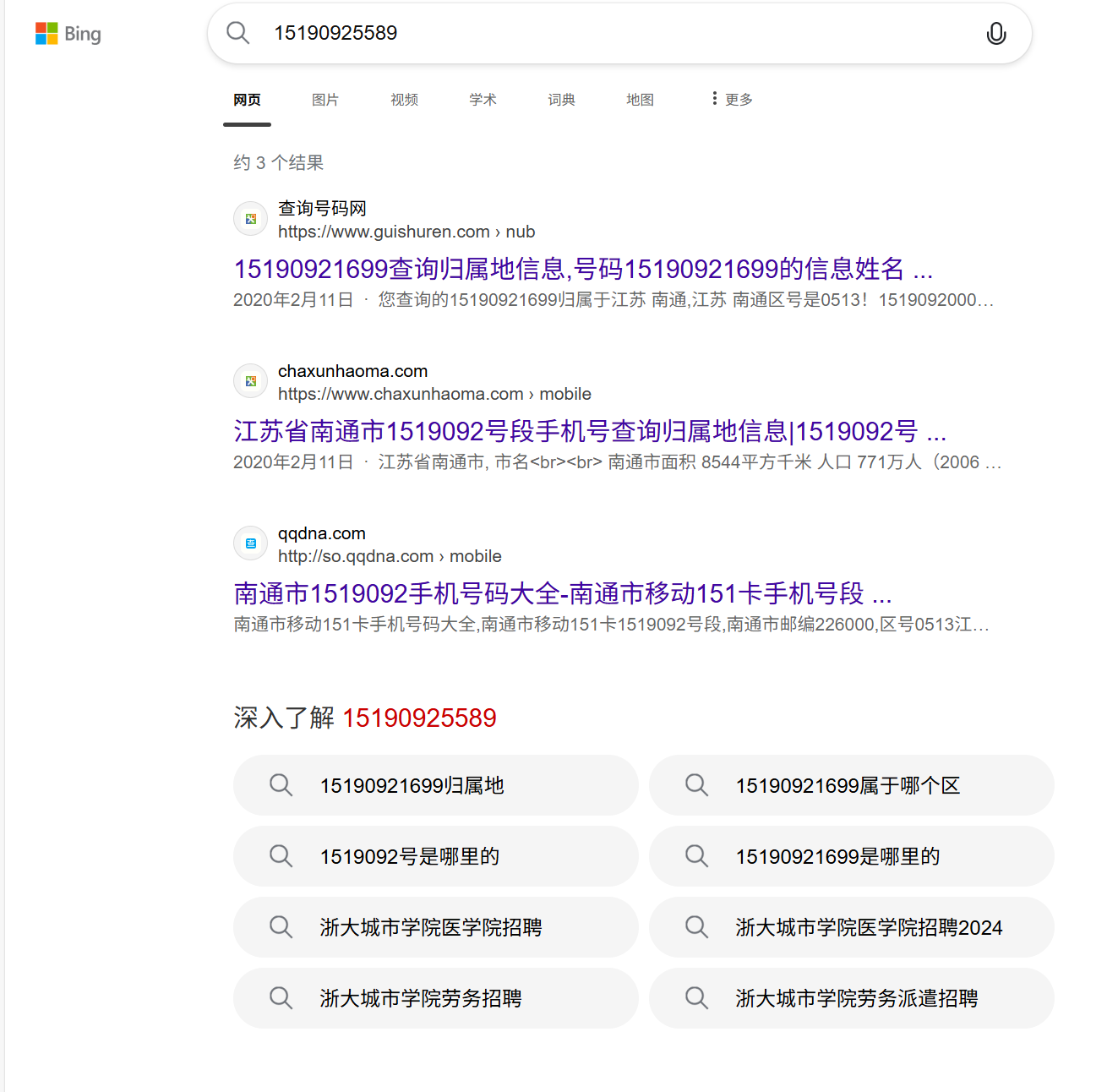Click the qqdna.com site favicon
Image resolution: width=1107 pixels, height=1092 pixels.
[251, 543]
